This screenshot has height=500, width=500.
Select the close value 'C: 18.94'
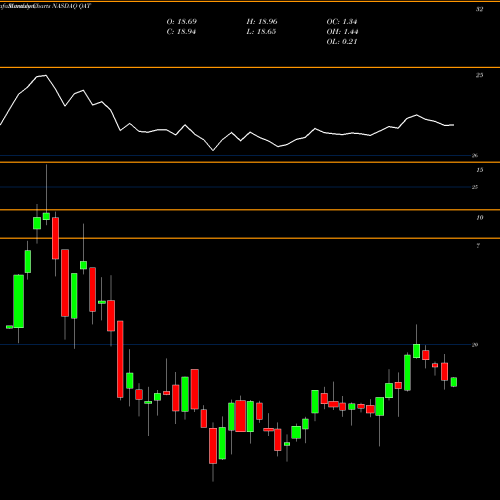[x=181, y=32]
